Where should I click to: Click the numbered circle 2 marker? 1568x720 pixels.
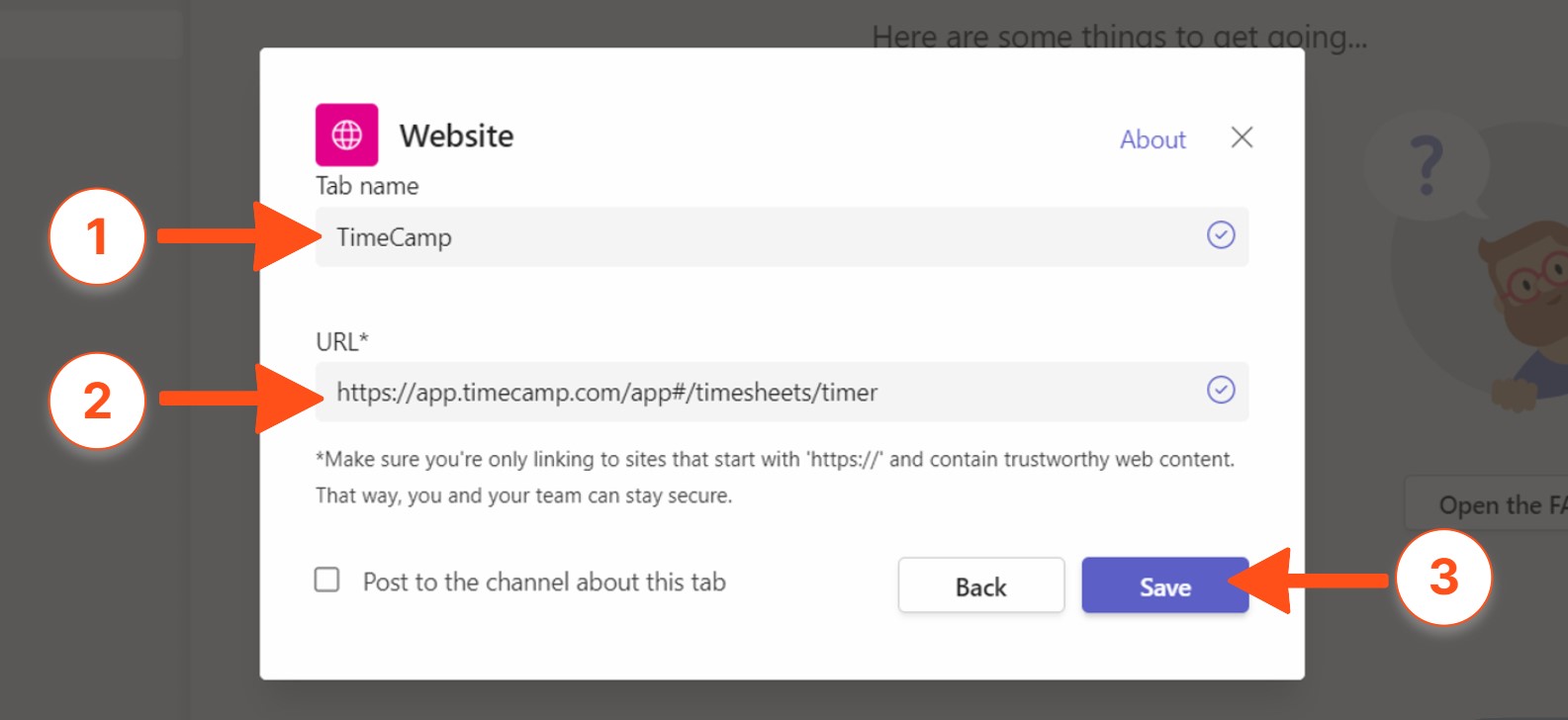(97, 401)
